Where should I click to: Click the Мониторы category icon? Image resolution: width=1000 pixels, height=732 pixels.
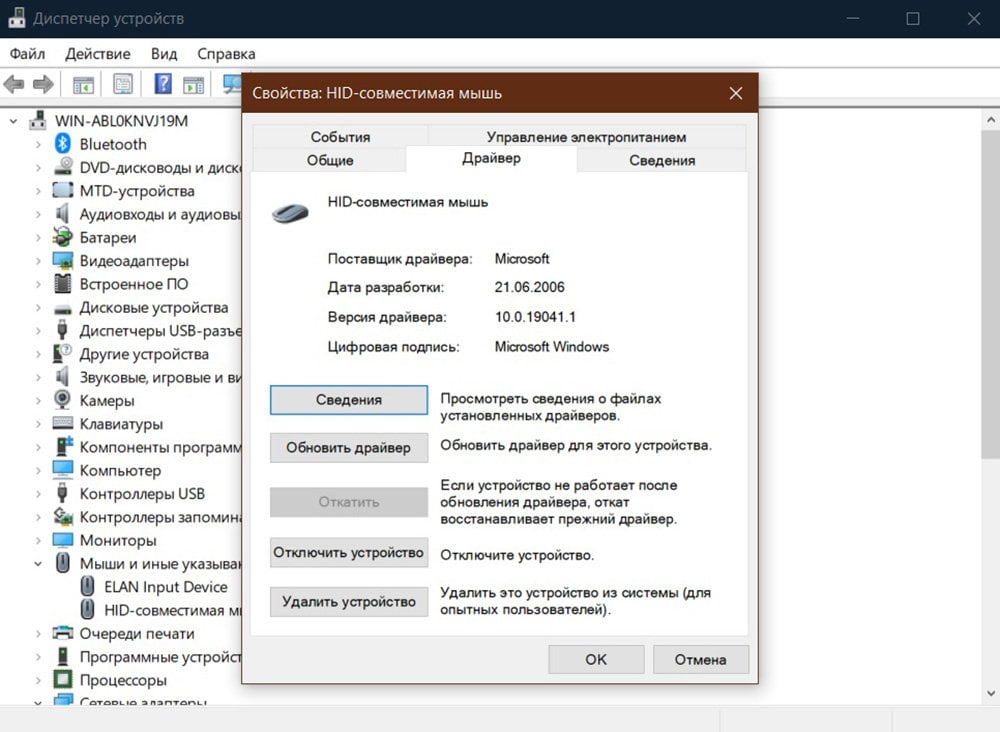tap(62, 539)
